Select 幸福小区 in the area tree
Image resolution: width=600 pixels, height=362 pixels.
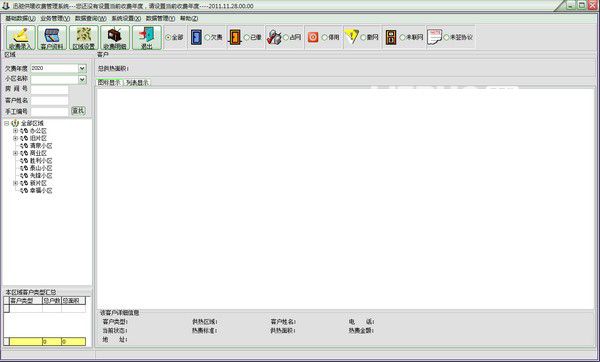pyautogui.click(x=41, y=190)
